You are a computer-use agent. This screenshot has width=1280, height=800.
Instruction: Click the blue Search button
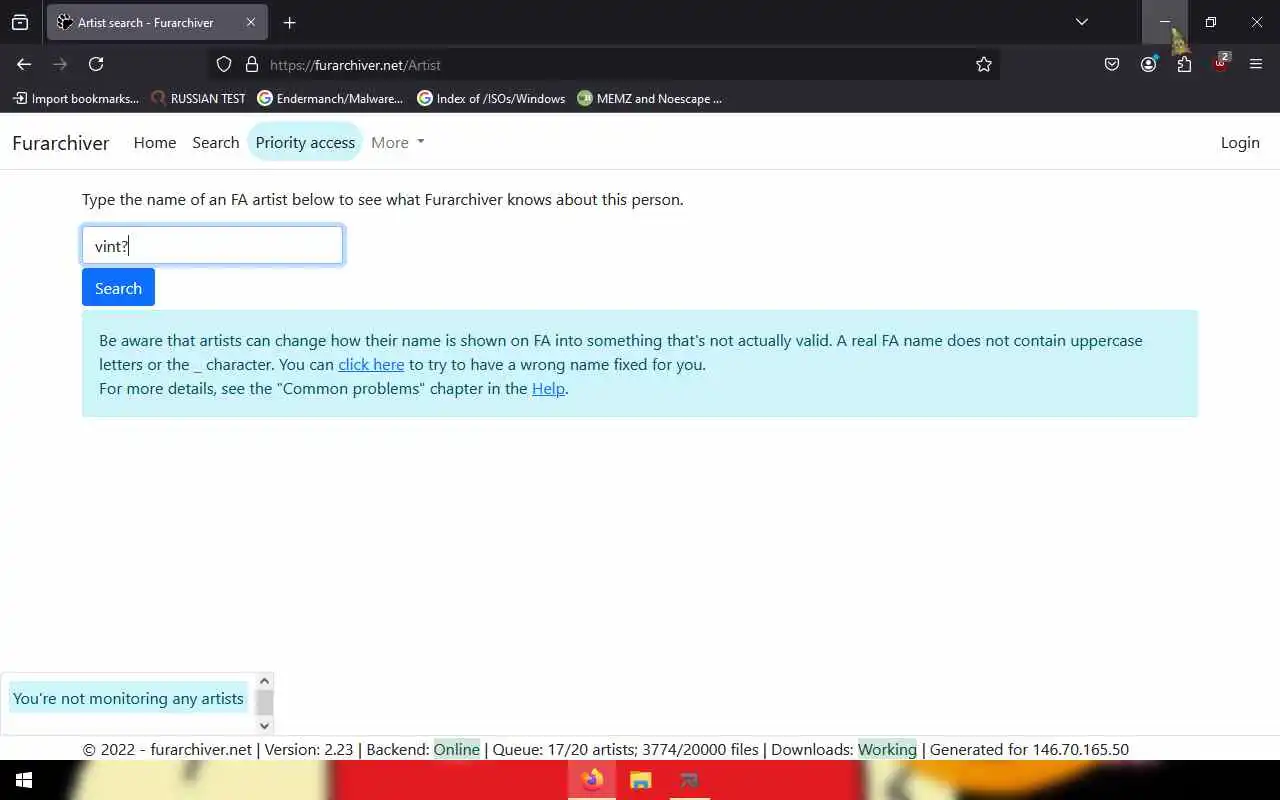pyautogui.click(x=118, y=287)
